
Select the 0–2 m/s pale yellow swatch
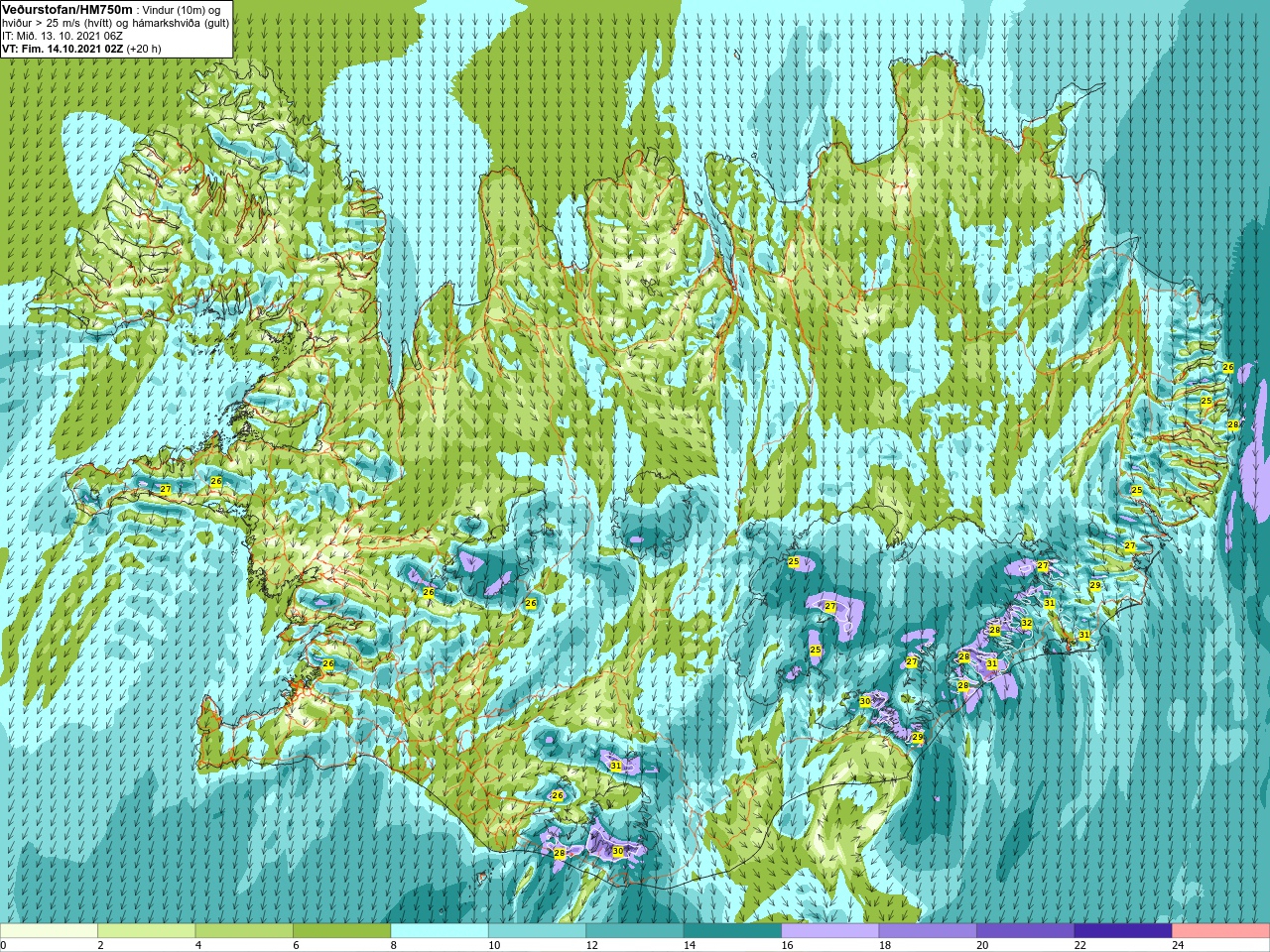tap(49, 931)
